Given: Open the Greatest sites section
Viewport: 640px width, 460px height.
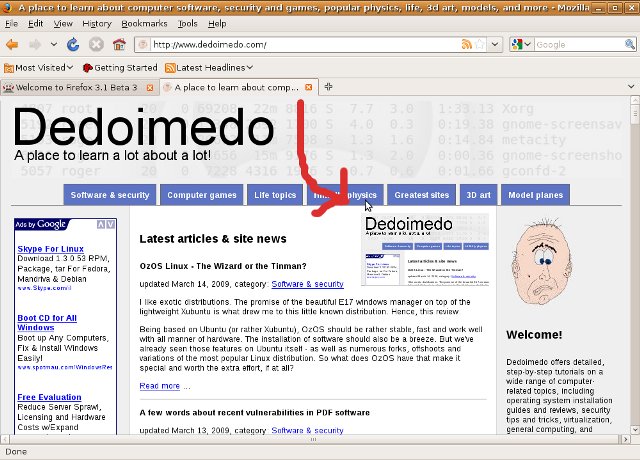Looking at the screenshot, I should [421, 195].
